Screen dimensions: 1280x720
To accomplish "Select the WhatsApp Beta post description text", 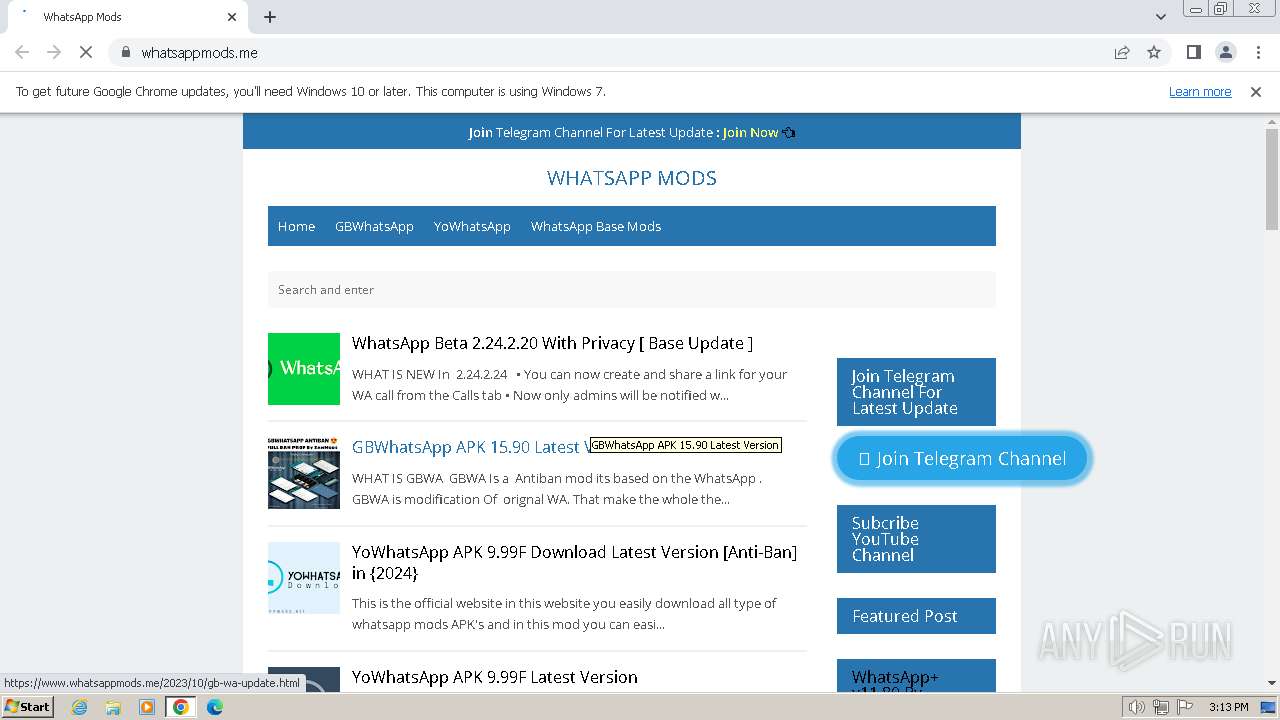I will click(570, 385).
